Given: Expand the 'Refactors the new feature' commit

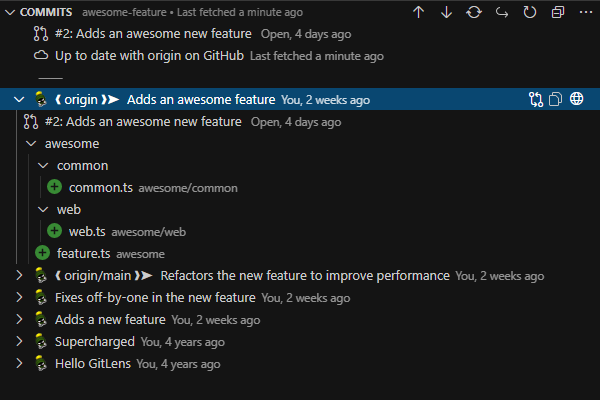Looking at the screenshot, I should pyautogui.click(x=19, y=275).
